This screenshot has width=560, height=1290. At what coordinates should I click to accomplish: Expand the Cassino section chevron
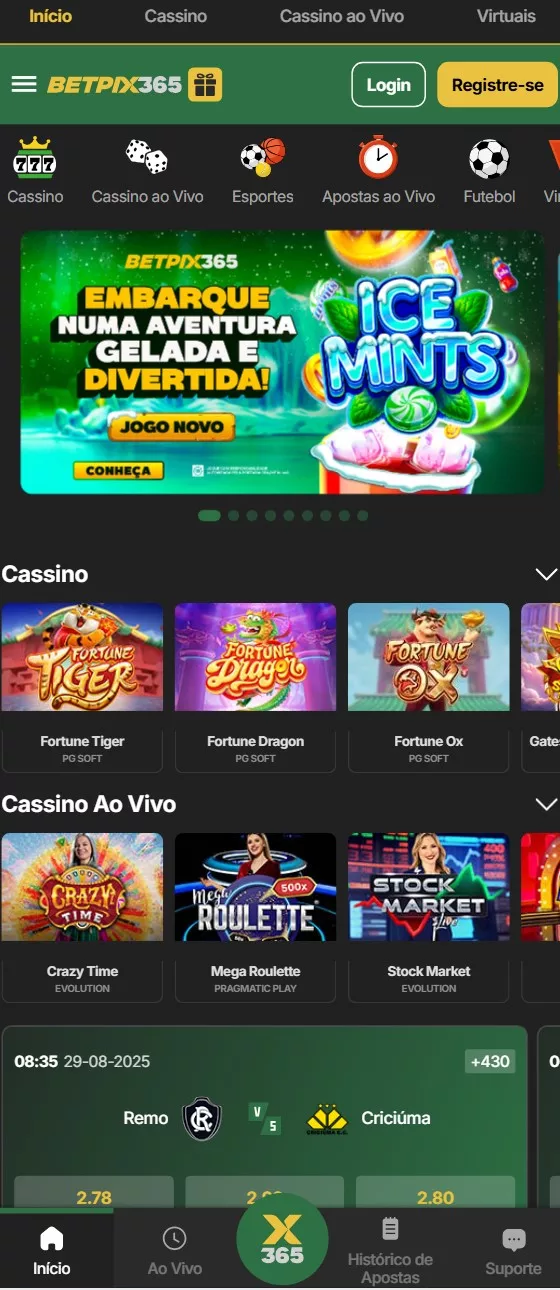click(x=545, y=574)
